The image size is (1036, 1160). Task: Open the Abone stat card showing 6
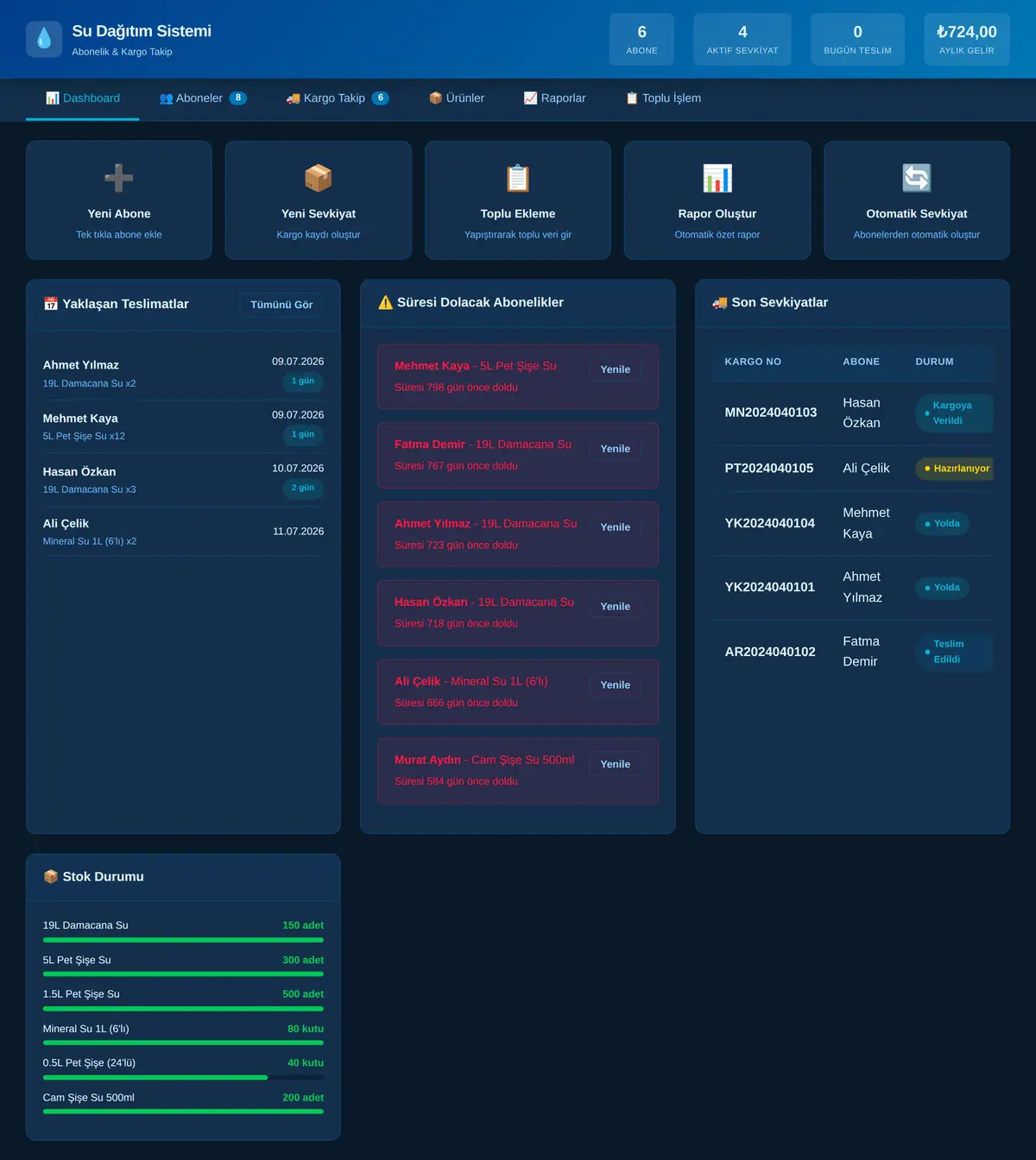tap(641, 40)
